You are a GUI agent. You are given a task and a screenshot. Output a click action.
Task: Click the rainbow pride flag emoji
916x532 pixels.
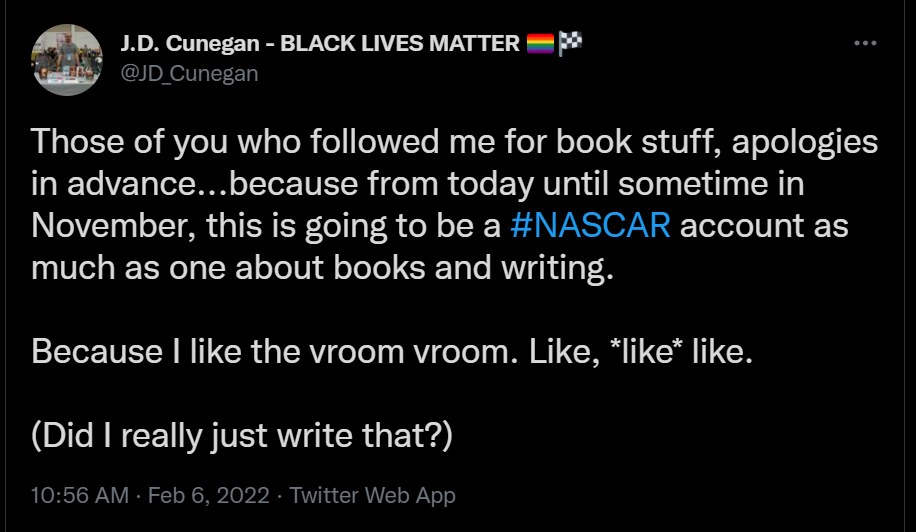540,43
